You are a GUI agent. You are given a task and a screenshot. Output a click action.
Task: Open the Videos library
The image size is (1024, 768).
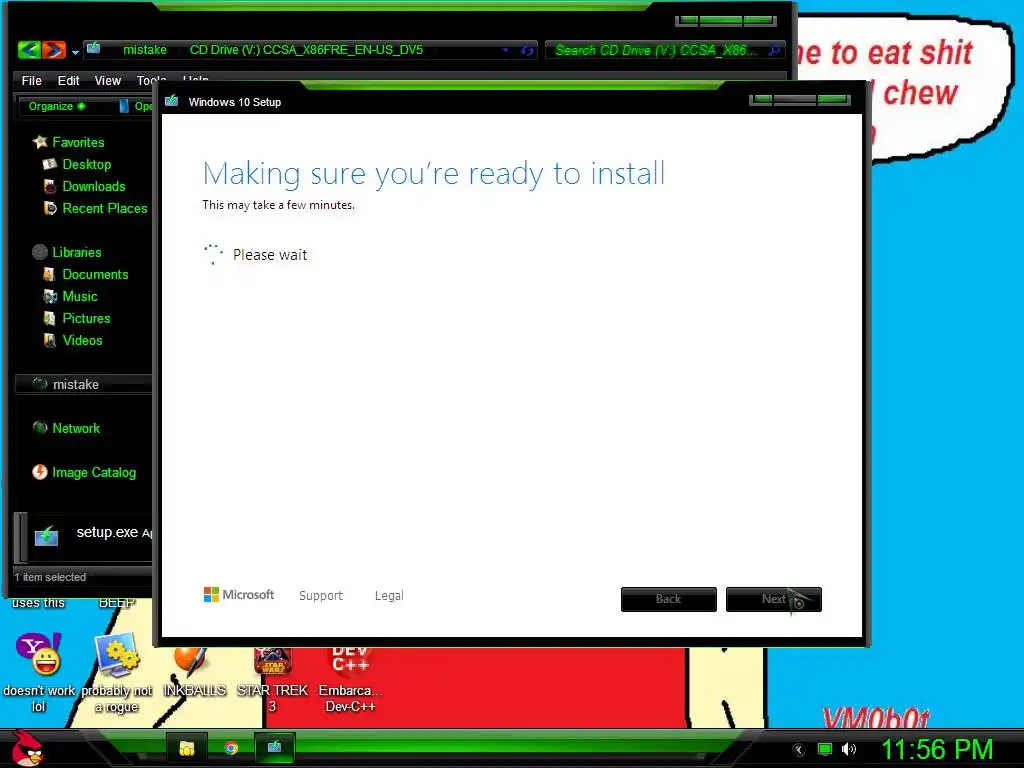tap(82, 341)
